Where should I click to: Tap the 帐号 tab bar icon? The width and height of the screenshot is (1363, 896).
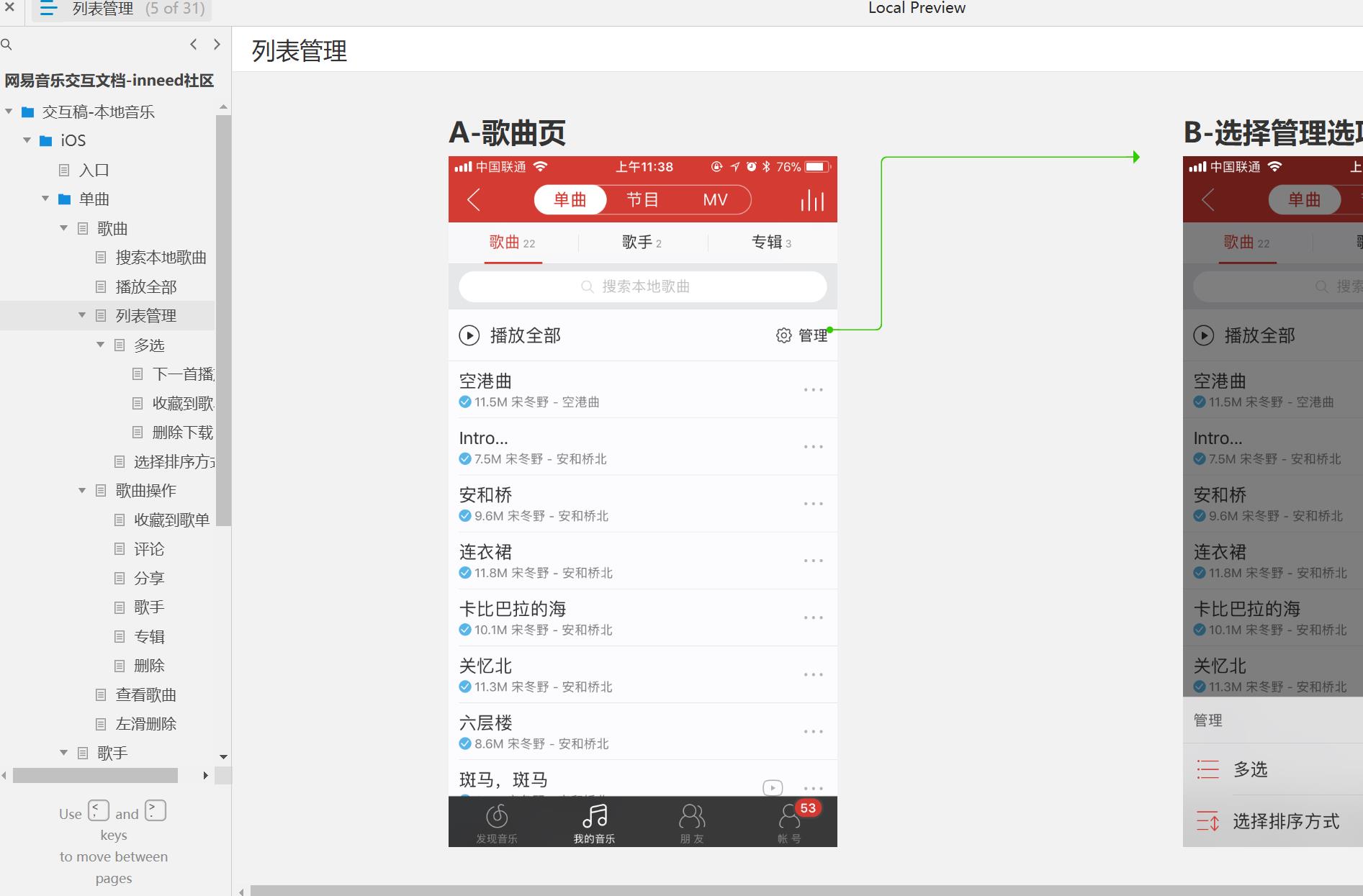coord(790,823)
